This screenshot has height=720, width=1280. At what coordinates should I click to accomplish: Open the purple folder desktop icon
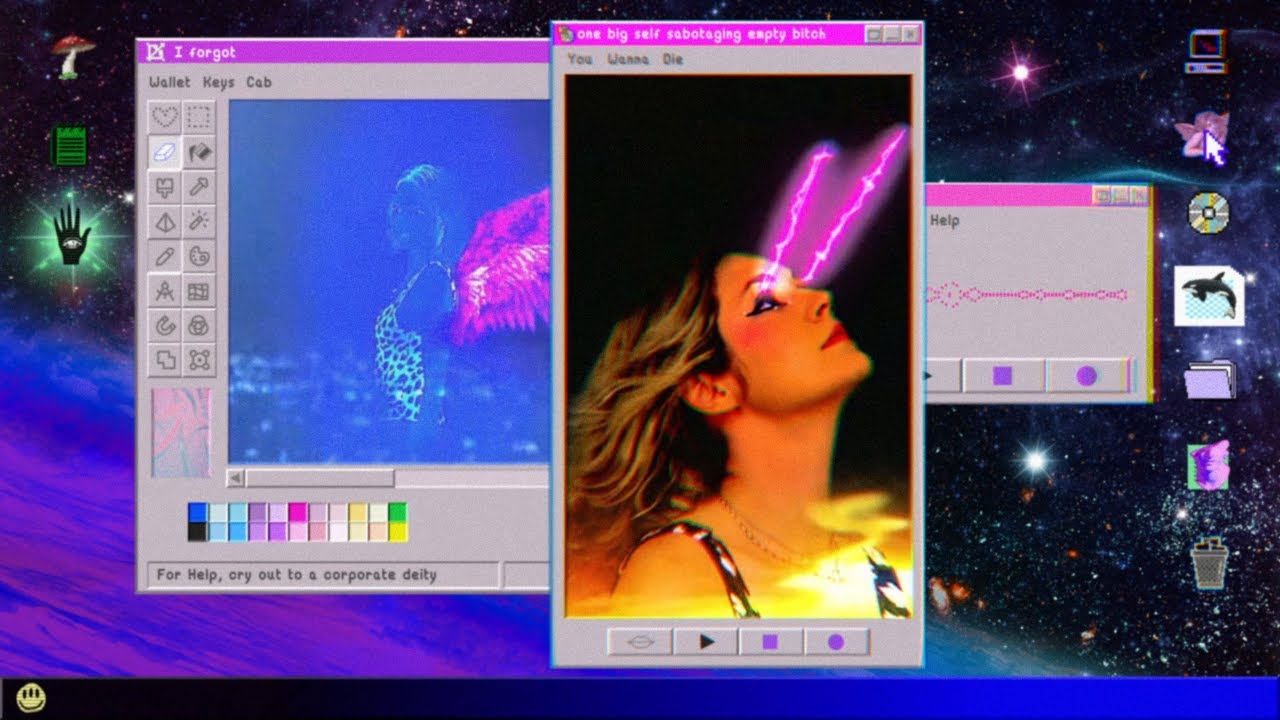point(1210,380)
